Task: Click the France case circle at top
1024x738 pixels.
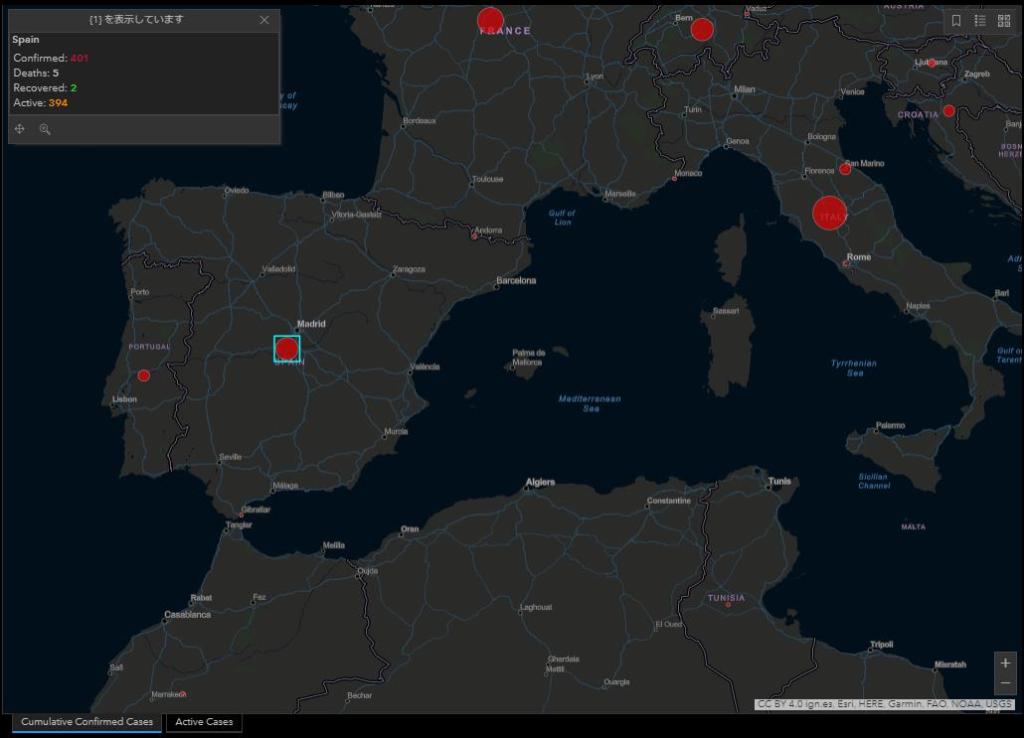Action: 490,19
